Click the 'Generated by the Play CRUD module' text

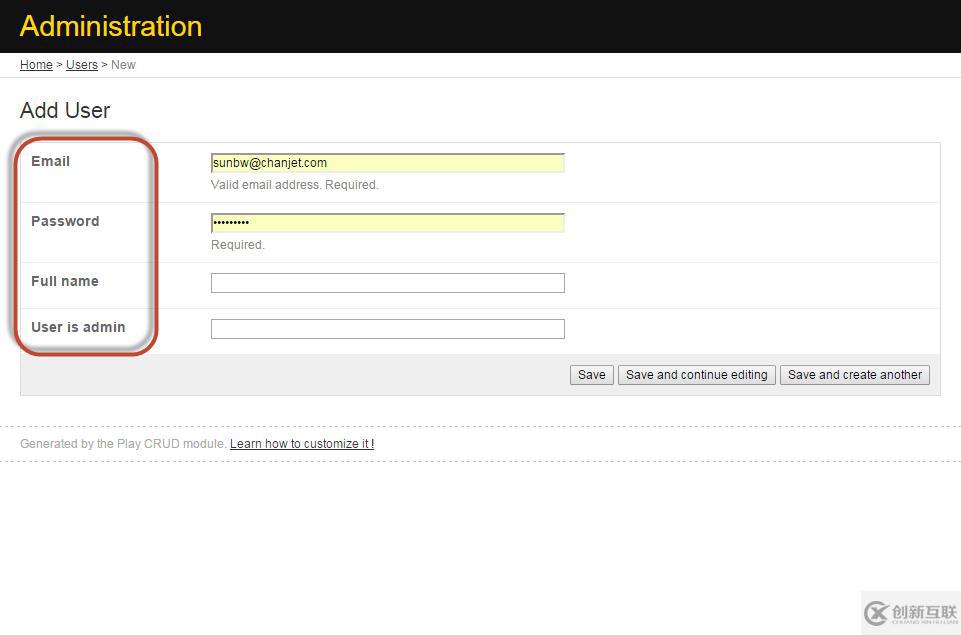click(x=123, y=444)
